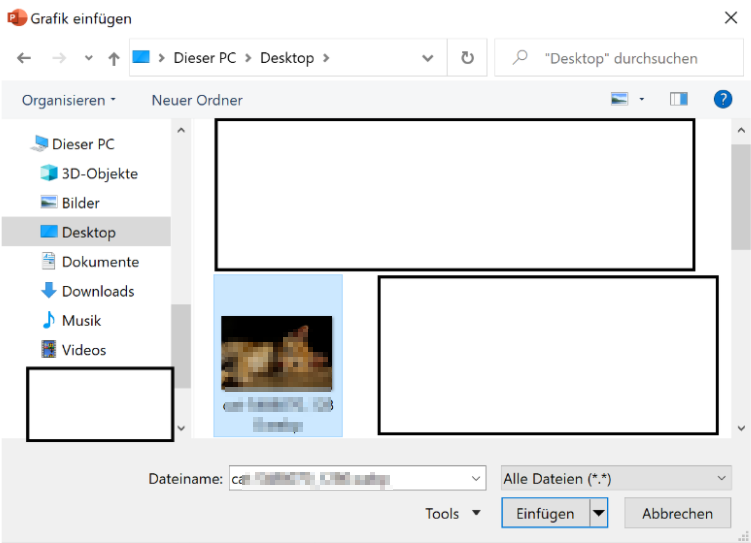Expand the chevron after Dieser PC in path
Screen dimensions: 751x543
[x=248, y=58]
